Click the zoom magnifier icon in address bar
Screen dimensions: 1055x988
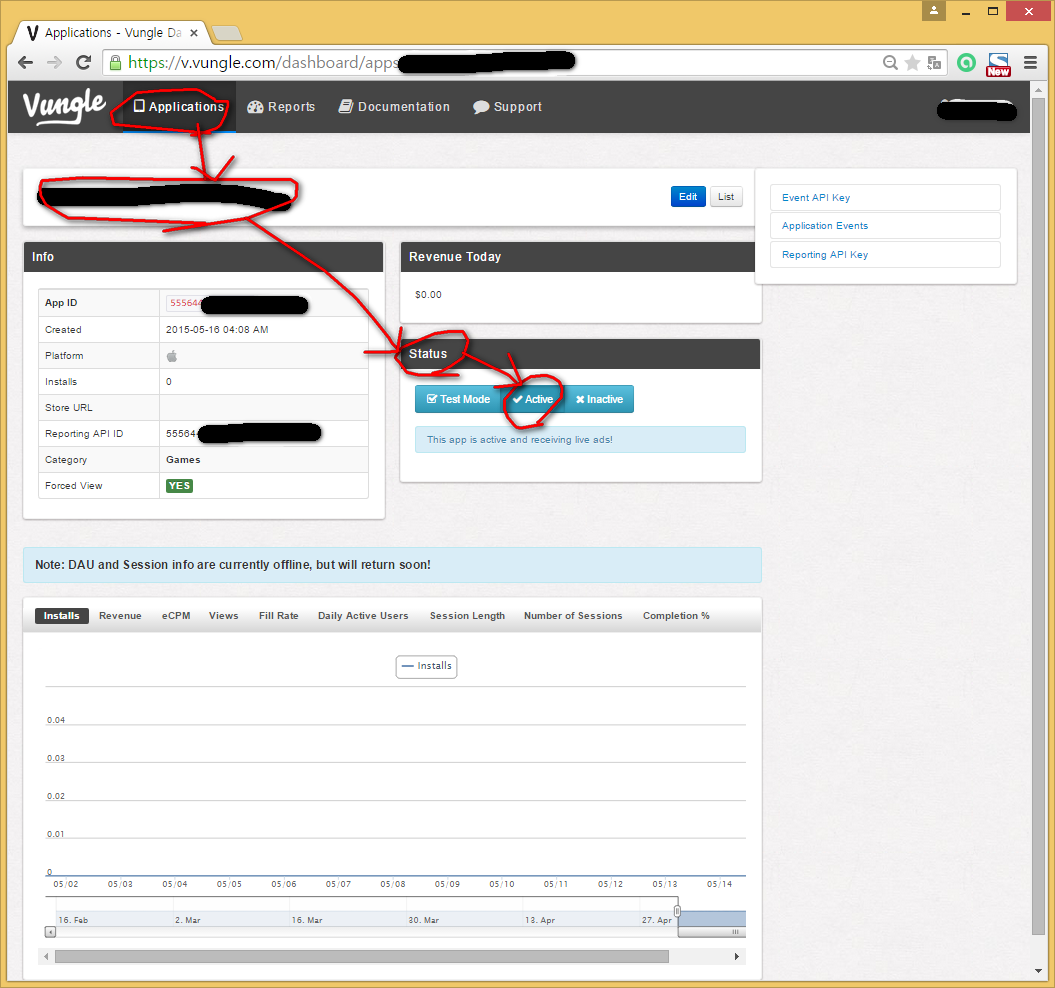pos(890,63)
